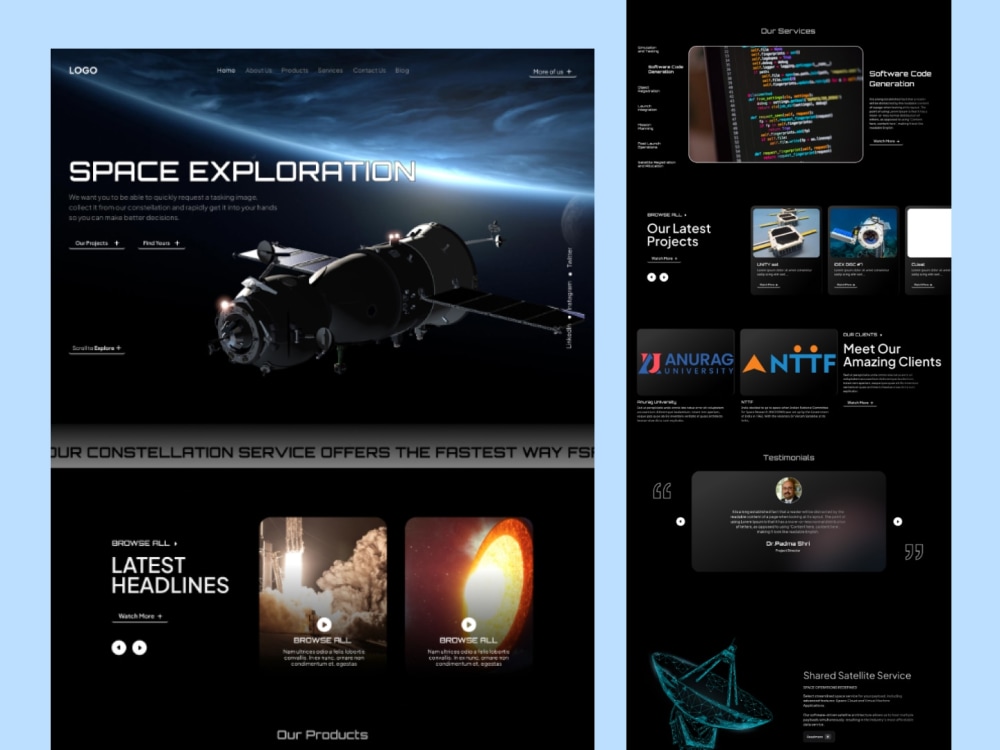Play the sun core headline video
Image resolution: width=1000 pixels, height=750 pixels.
pos(469,624)
